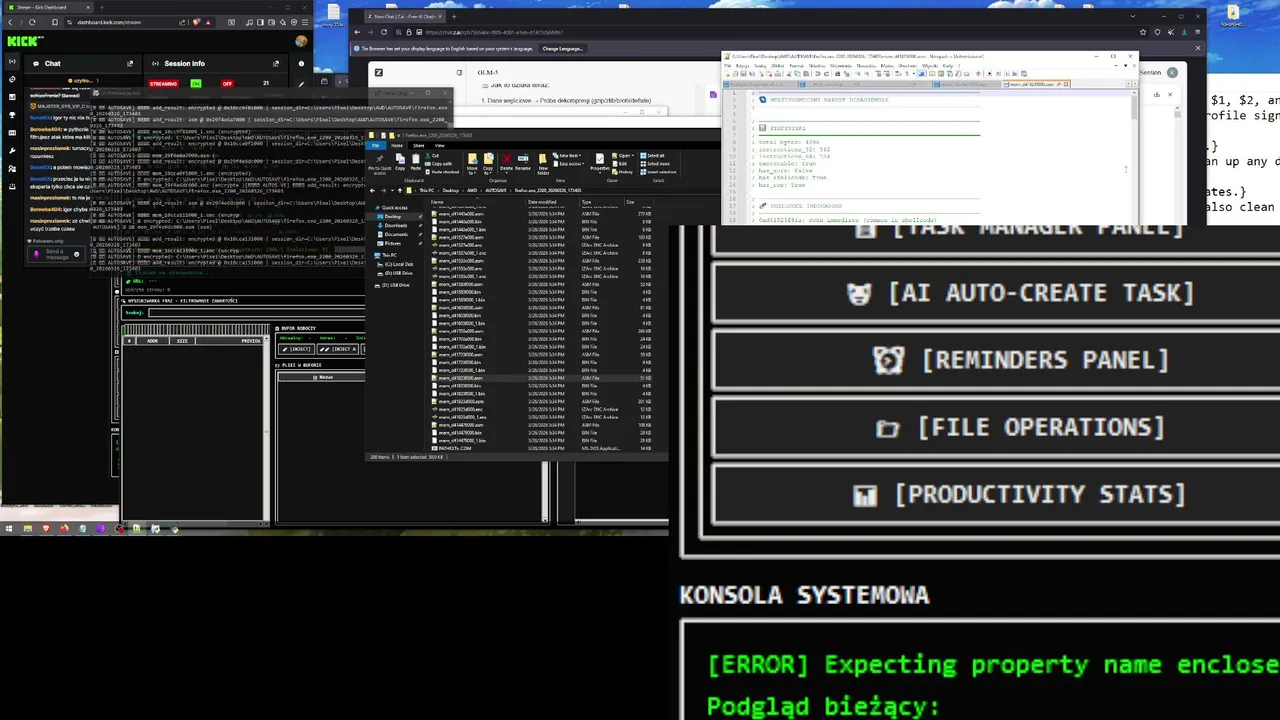Click the Kick logo in dashboard
Screen dimensions: 1280x720
(x=24, y=41)
